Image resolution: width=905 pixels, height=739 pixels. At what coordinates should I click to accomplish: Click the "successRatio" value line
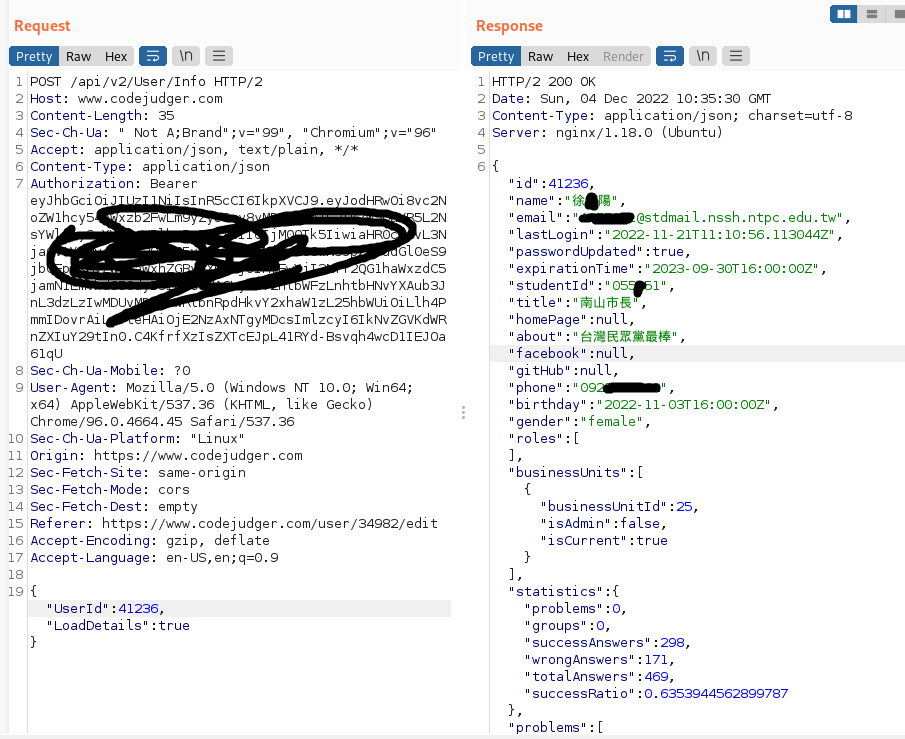[656, 693]
